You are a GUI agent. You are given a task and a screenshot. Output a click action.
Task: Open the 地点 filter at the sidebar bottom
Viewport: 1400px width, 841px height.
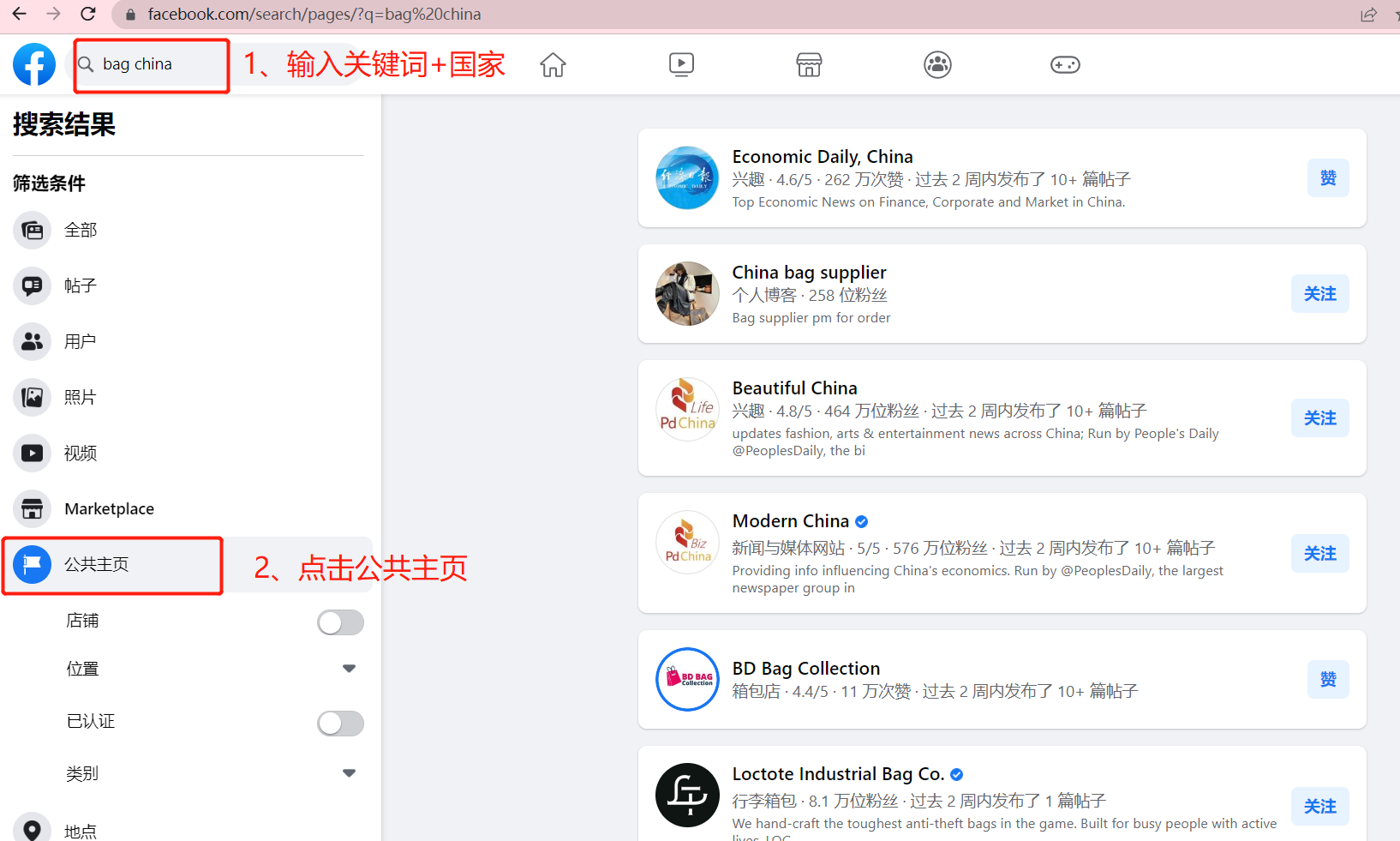click(81, 828)
